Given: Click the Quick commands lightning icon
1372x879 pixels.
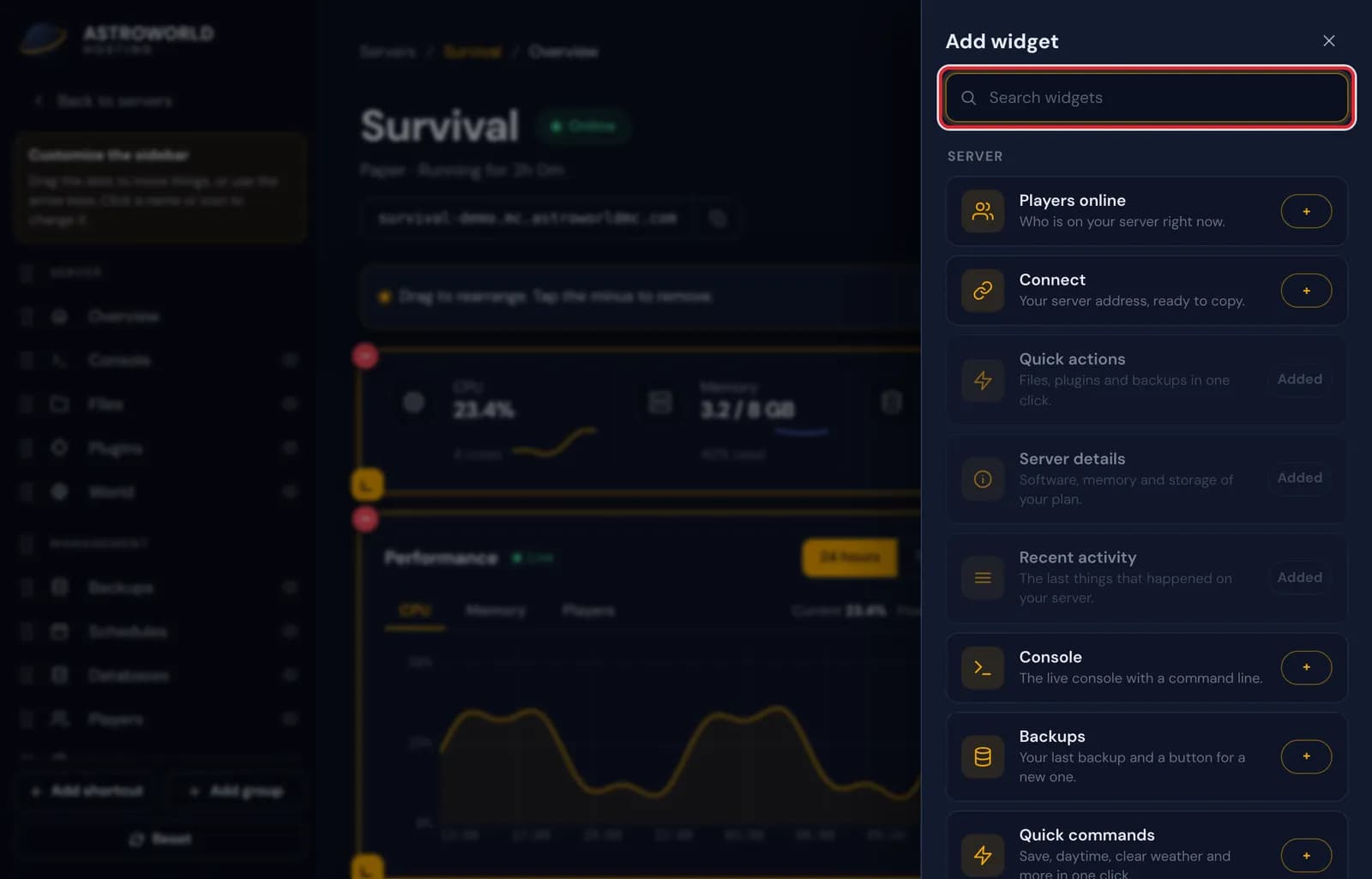Looking at the screenshot, I should [983, 855].
